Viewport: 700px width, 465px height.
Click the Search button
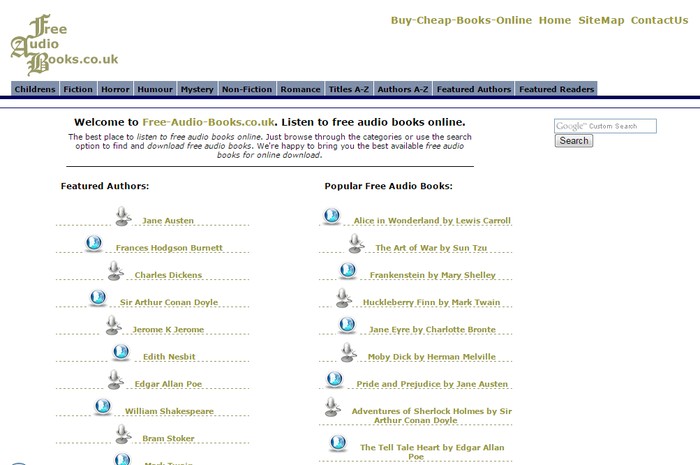click(x=574, y=141)
